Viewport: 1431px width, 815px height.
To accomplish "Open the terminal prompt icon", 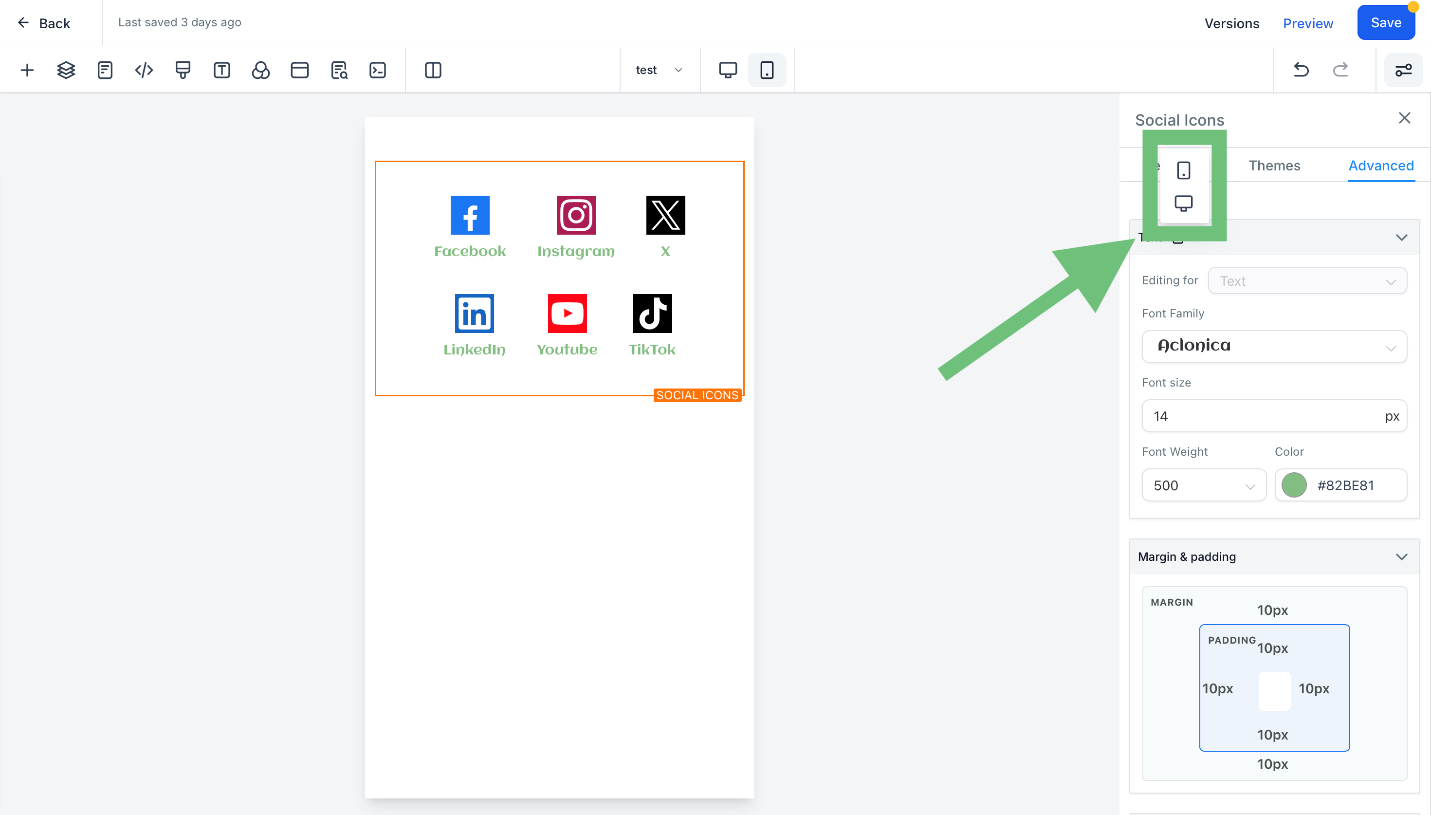I will click(x=378, y=70).
